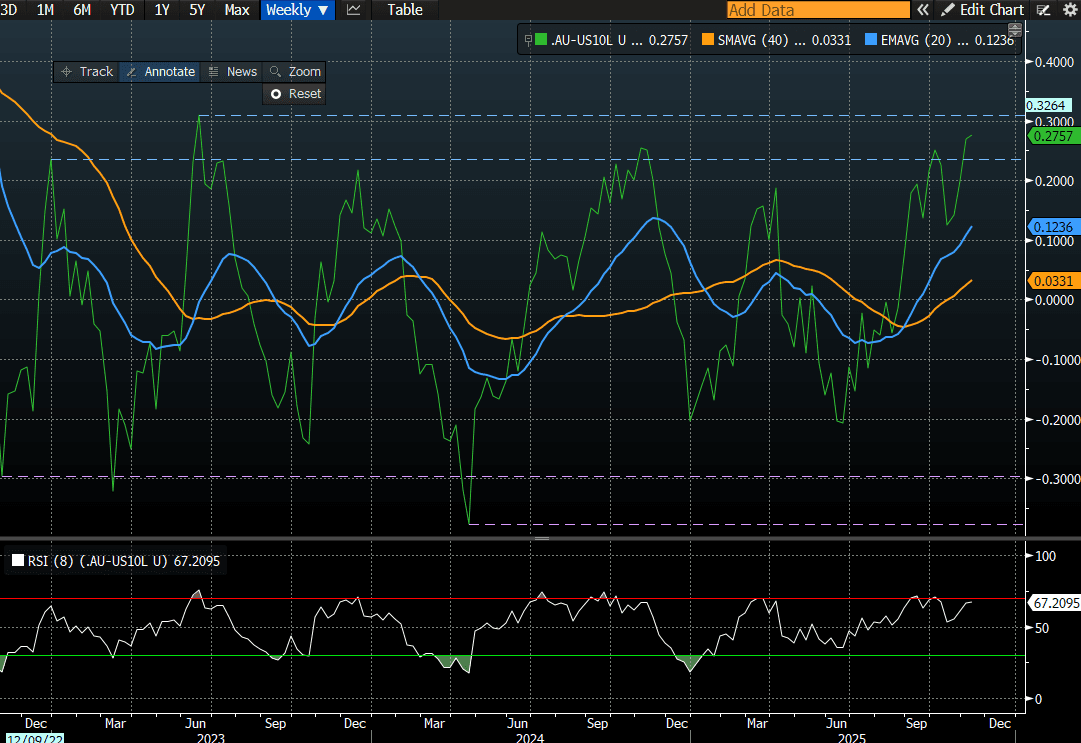
Task: Select the Max time range
Action: (x=237, y=10)
